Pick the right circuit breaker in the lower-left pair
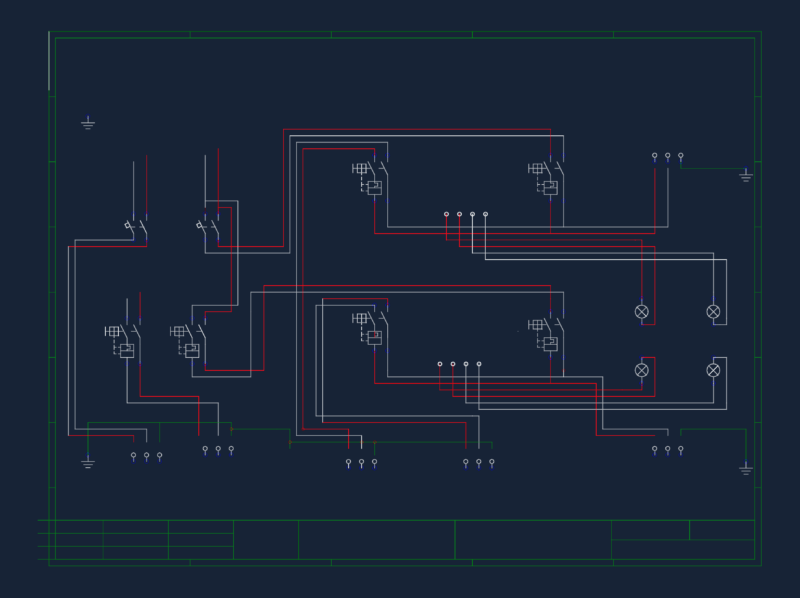This screenshot has height=598, width=800. tap(188, 341)
